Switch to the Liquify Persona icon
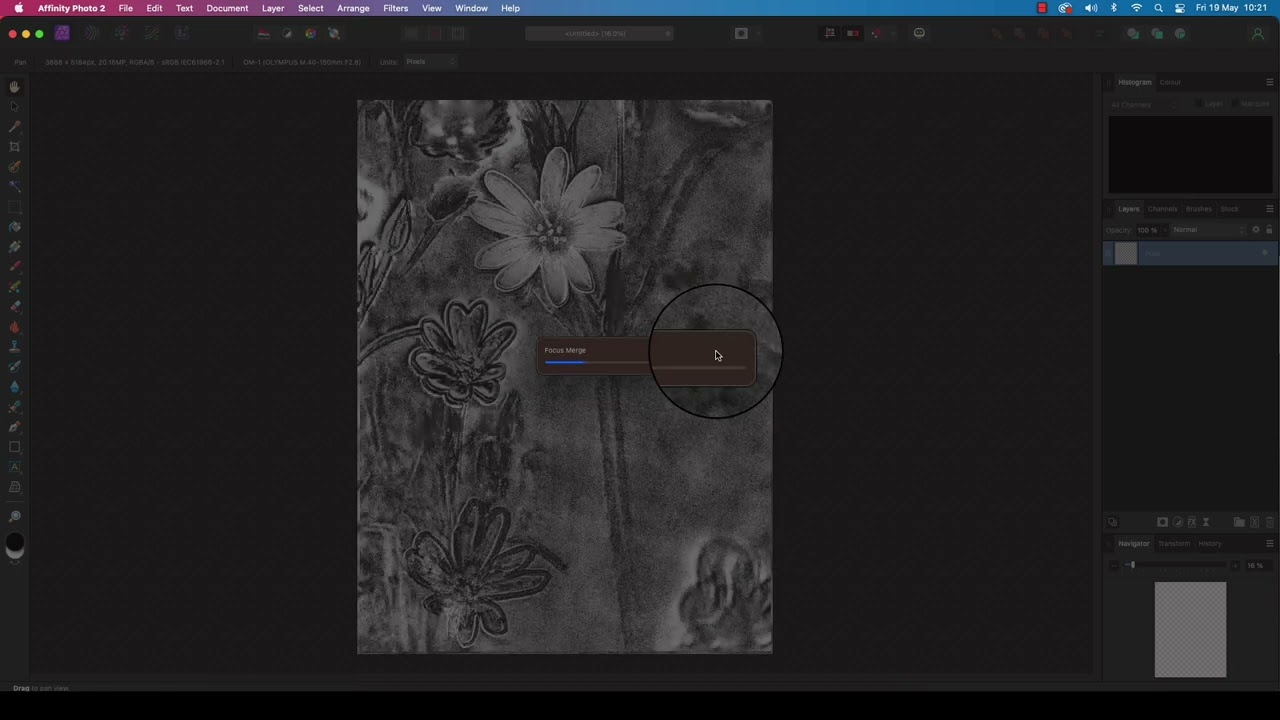This screenshot has height=720, width=1280. click(x=91, y=33)
